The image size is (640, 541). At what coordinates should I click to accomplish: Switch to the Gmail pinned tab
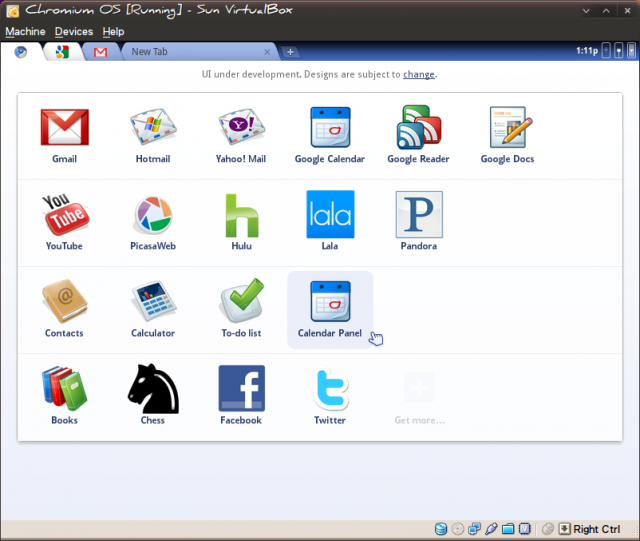pos(100,52)
